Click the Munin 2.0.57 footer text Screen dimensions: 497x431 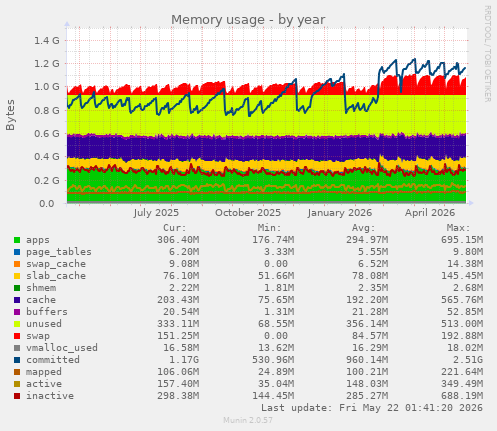coord(248,420)
